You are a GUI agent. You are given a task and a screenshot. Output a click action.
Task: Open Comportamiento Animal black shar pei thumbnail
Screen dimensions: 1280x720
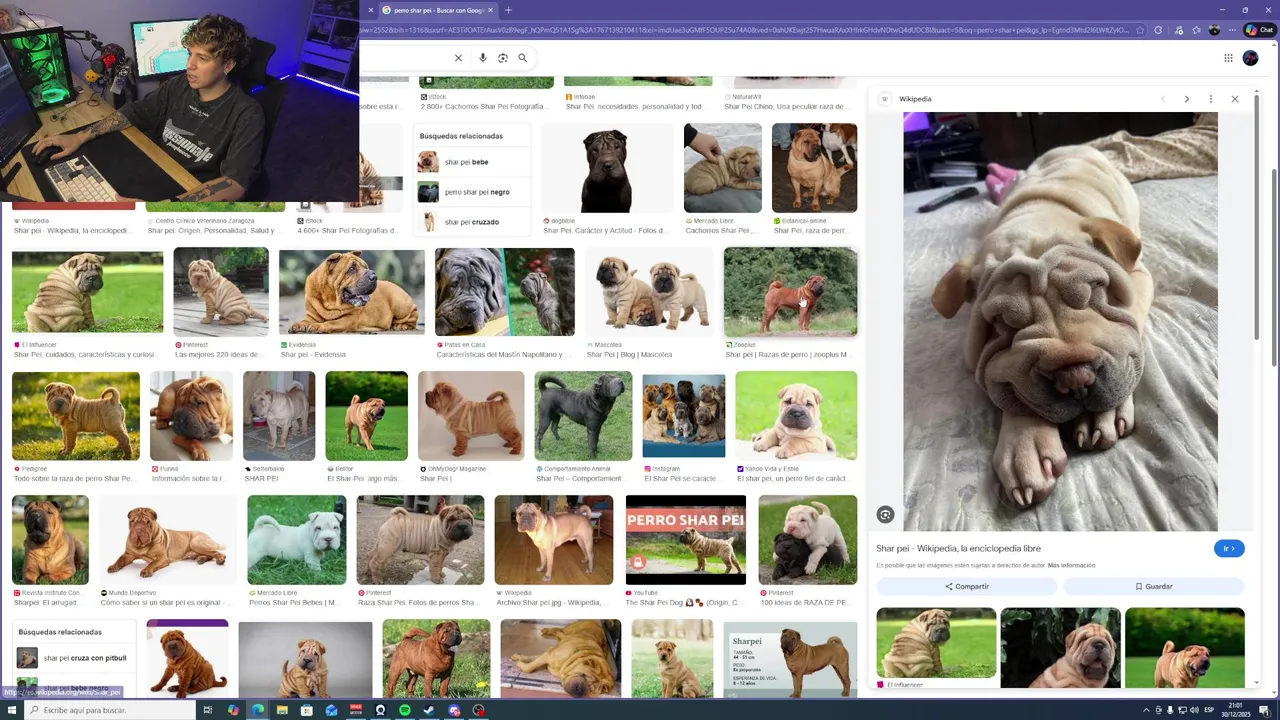coord(583,416)
